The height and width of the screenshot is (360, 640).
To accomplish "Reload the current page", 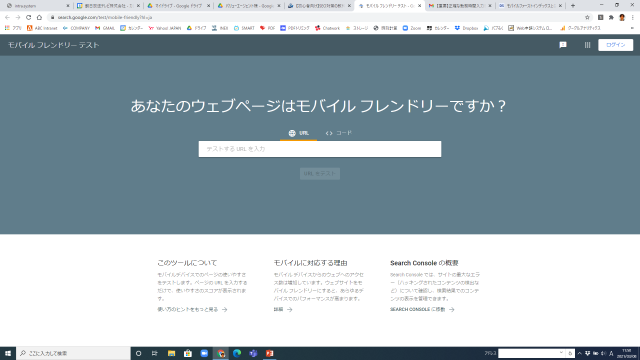I will [x=28, y=18].
